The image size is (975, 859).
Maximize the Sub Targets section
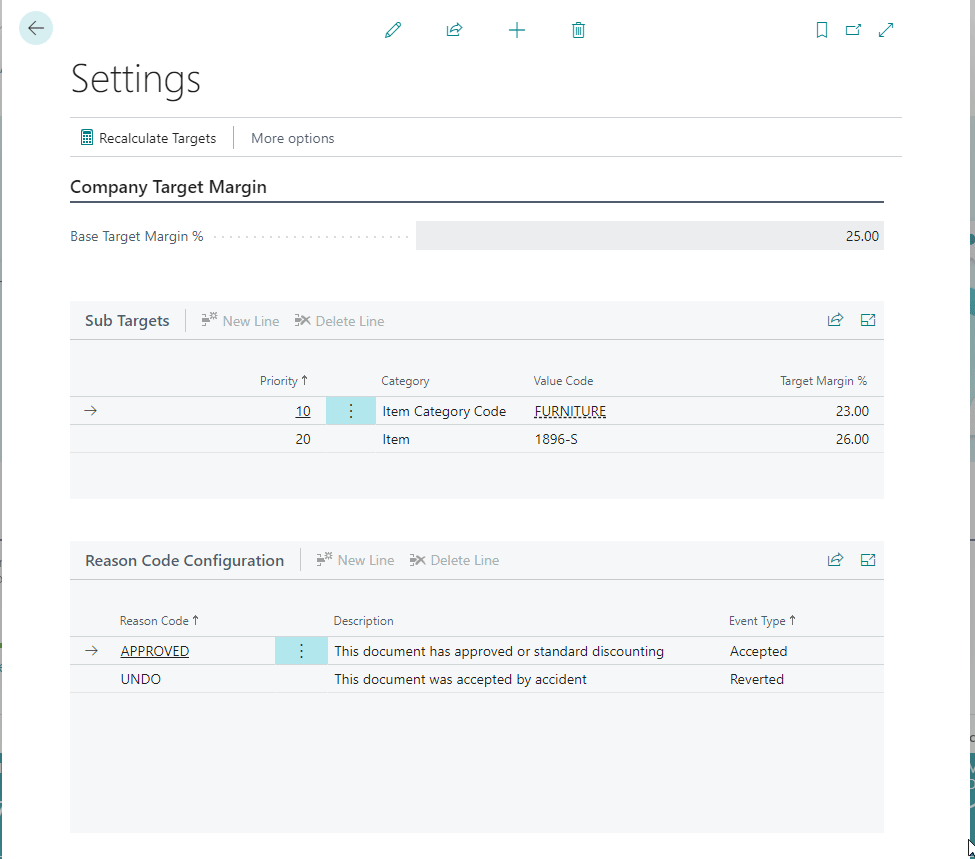tap(868, 320)
